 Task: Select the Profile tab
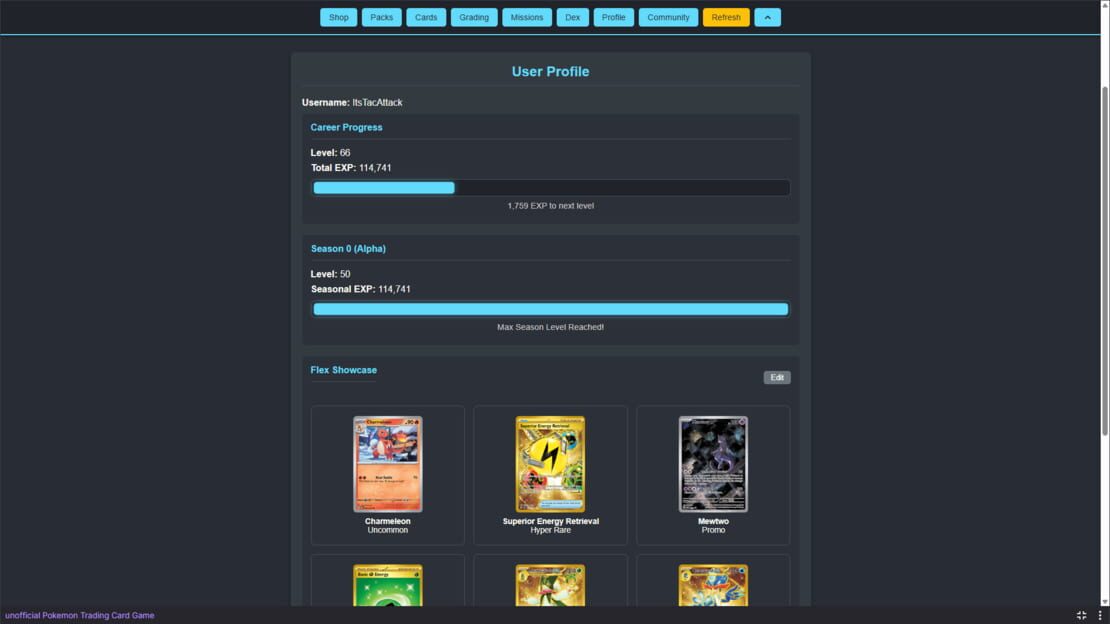pos(614,17)
